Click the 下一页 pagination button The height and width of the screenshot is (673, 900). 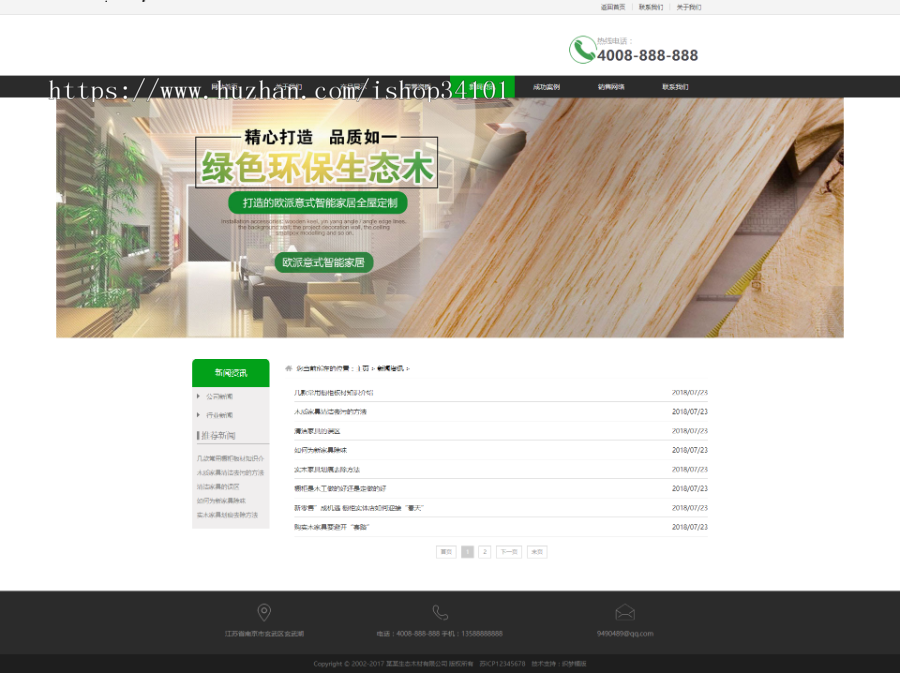(x=508, y=551)
